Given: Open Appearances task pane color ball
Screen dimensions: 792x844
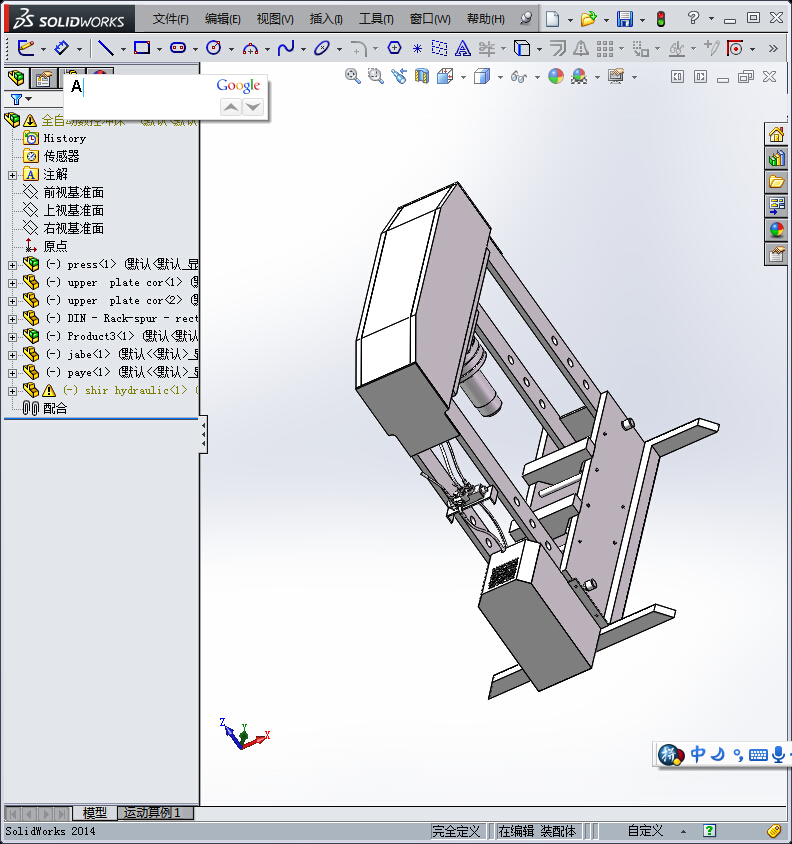Looking at the screenshot, I should [776, 230].
